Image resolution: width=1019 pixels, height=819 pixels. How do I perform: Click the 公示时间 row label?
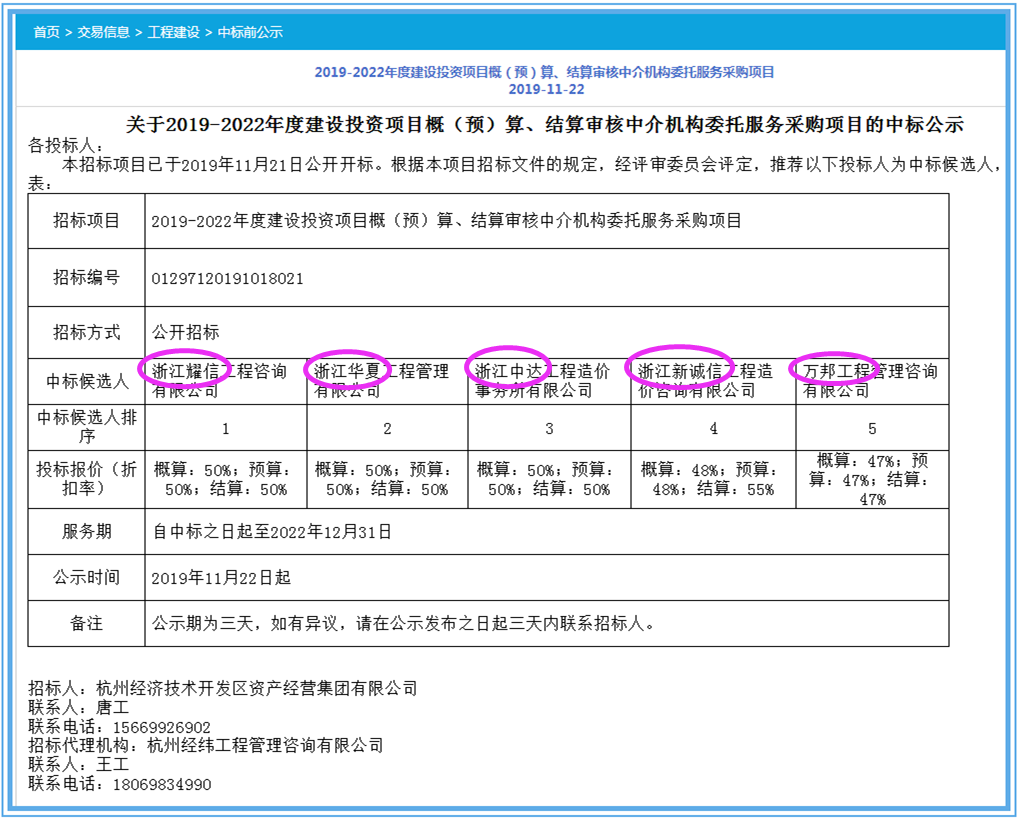(x=86, y=577)
